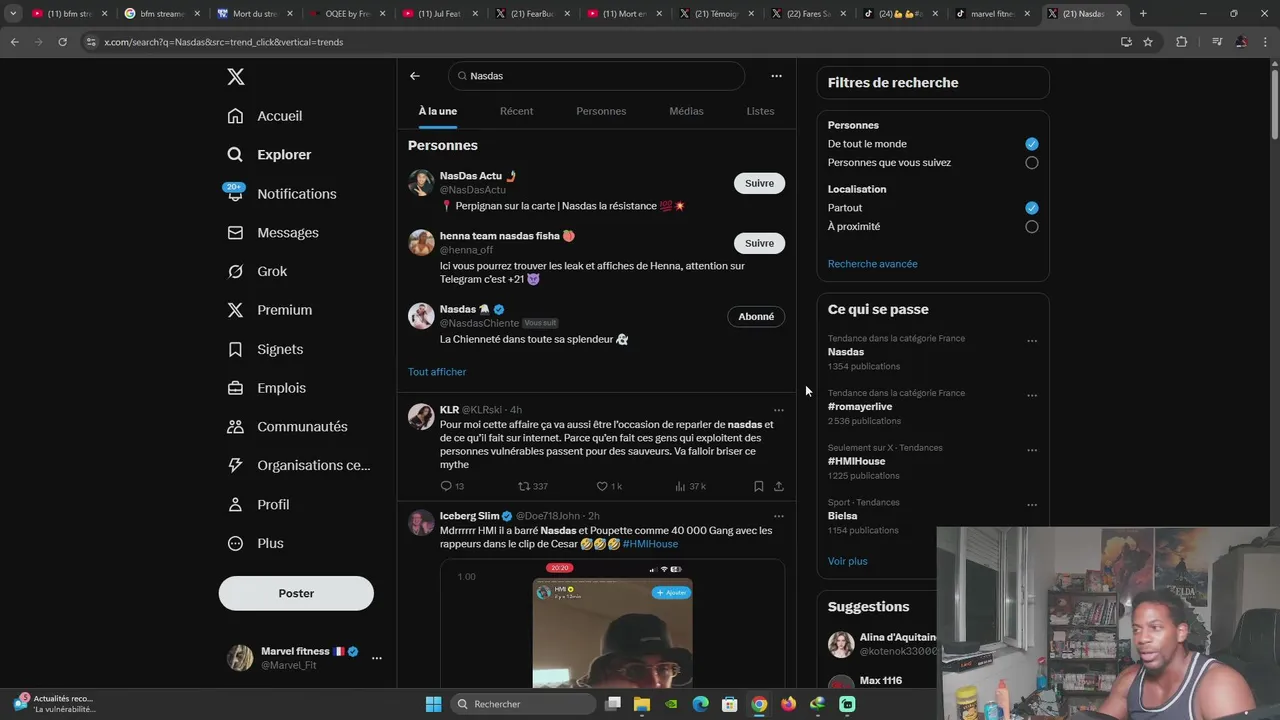Click the browser address bar
1280x720 pixels.
click(x=596, y=42)
